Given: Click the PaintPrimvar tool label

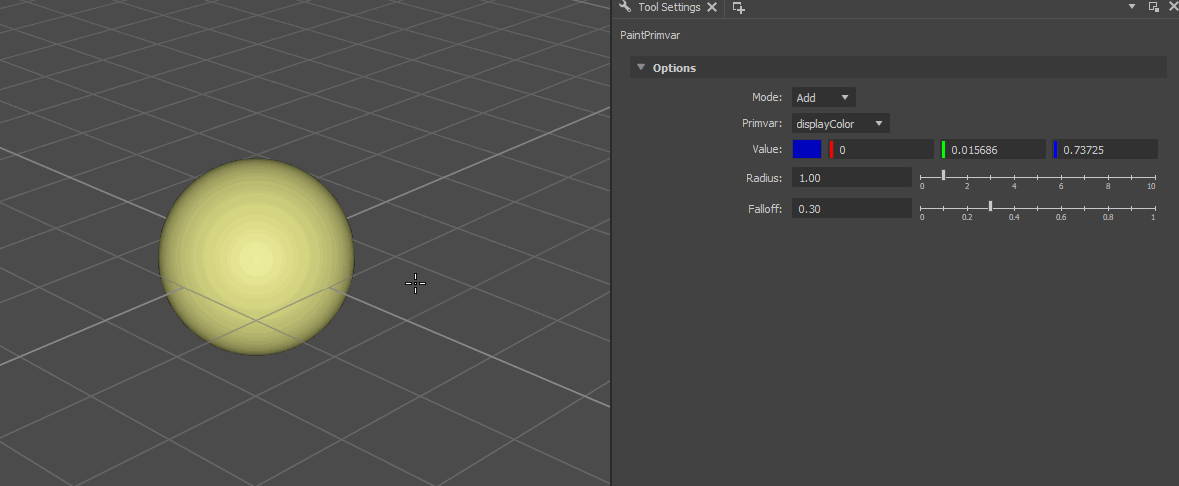Looking at the screenshot, I should [650, 35].
